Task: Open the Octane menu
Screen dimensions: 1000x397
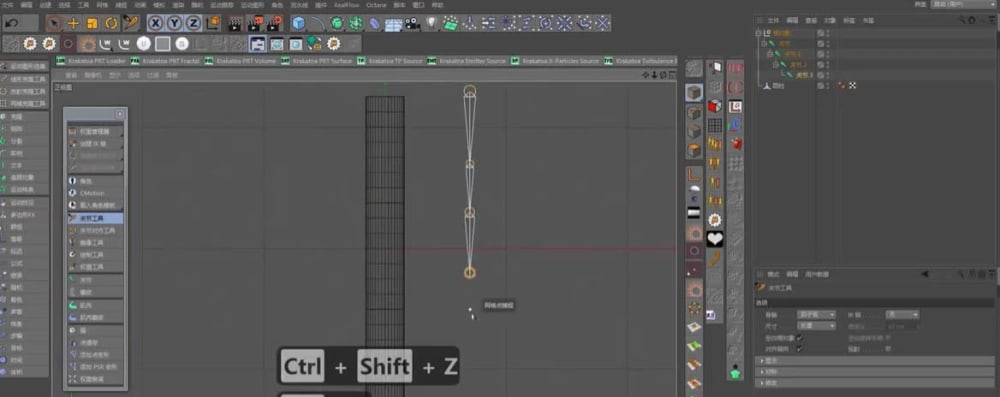Action: click(376, 4)
